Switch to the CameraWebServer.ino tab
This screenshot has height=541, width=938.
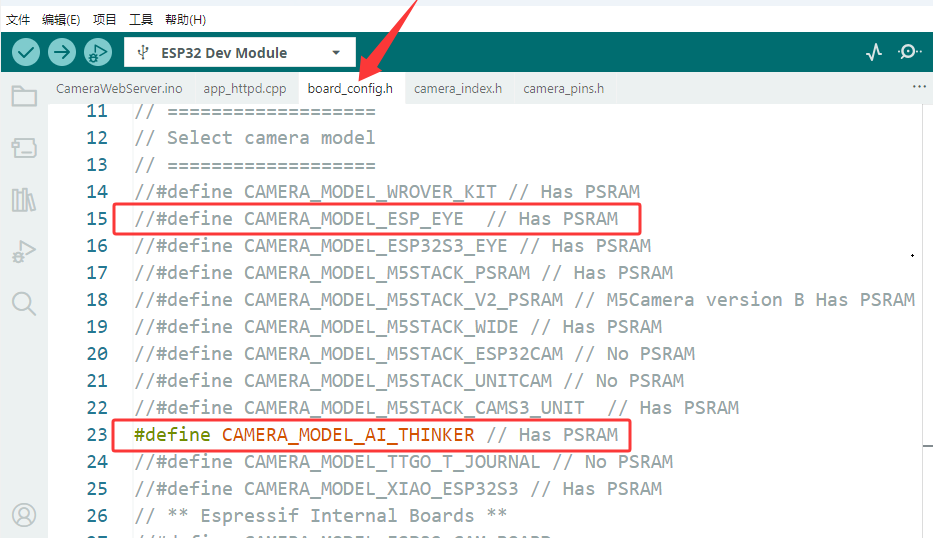click(119, 89)
